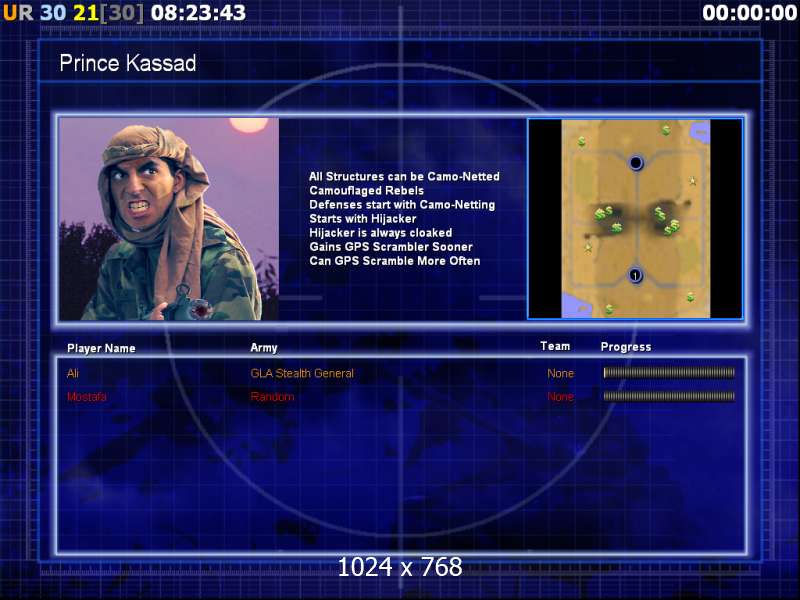800x600 pixels.
Task: Click the Prince Kassad general portrait
Action: pos(169,219)
